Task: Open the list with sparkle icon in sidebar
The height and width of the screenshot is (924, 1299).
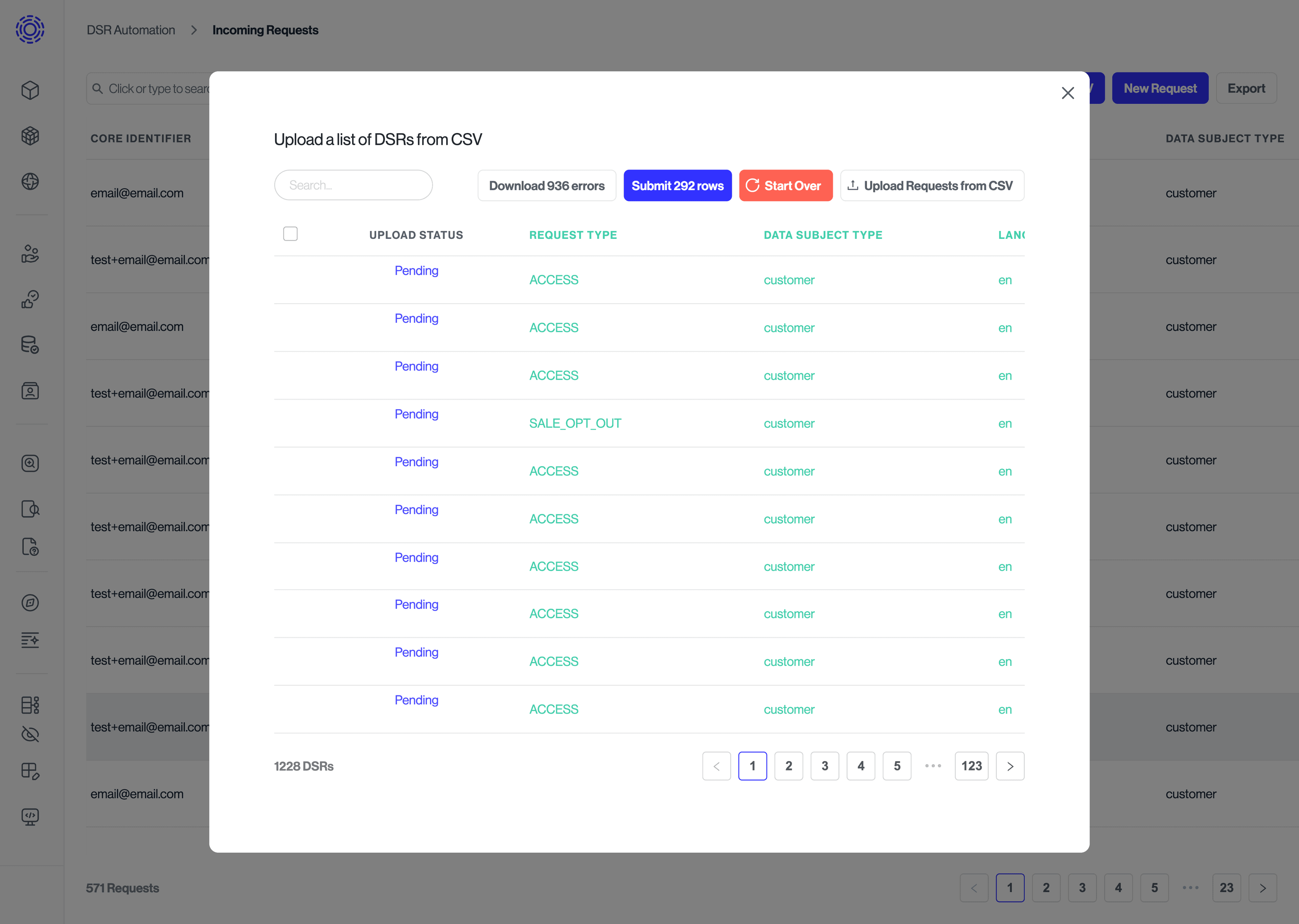Action: 30,641
